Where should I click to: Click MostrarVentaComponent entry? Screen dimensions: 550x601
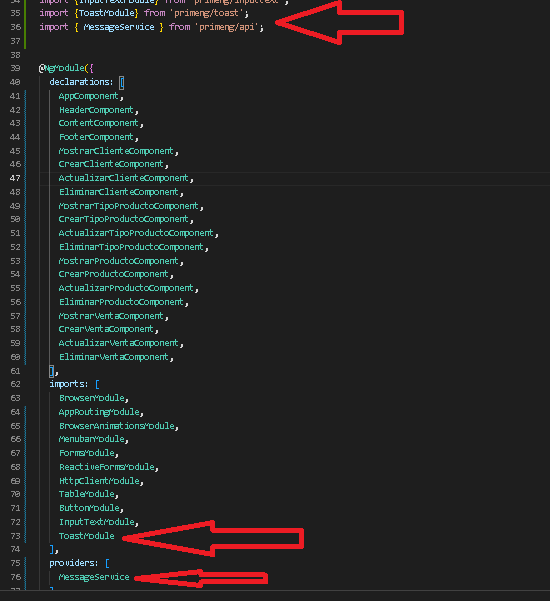pos(111,316)
